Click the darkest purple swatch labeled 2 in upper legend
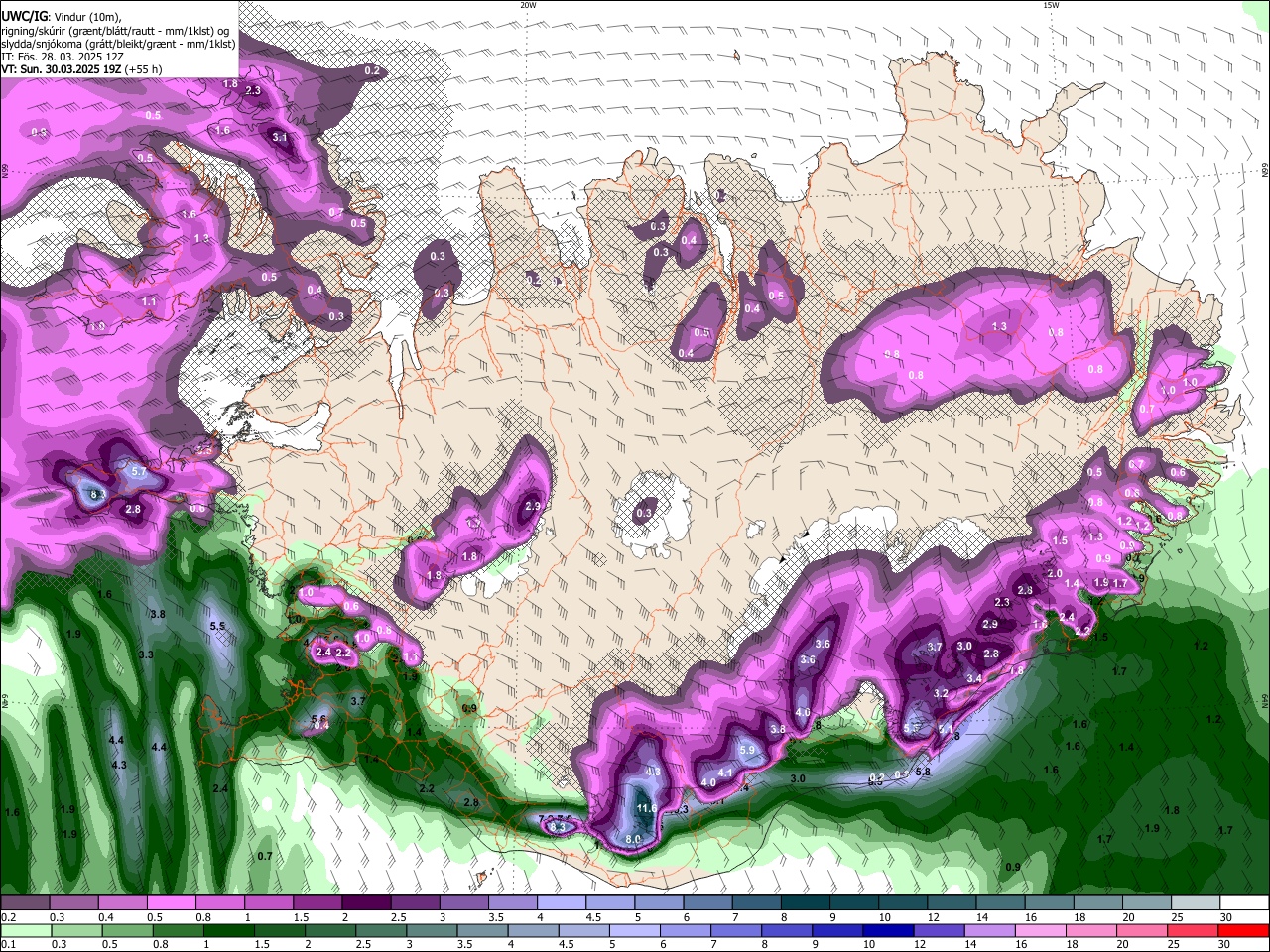 click(x=366, y=903)
